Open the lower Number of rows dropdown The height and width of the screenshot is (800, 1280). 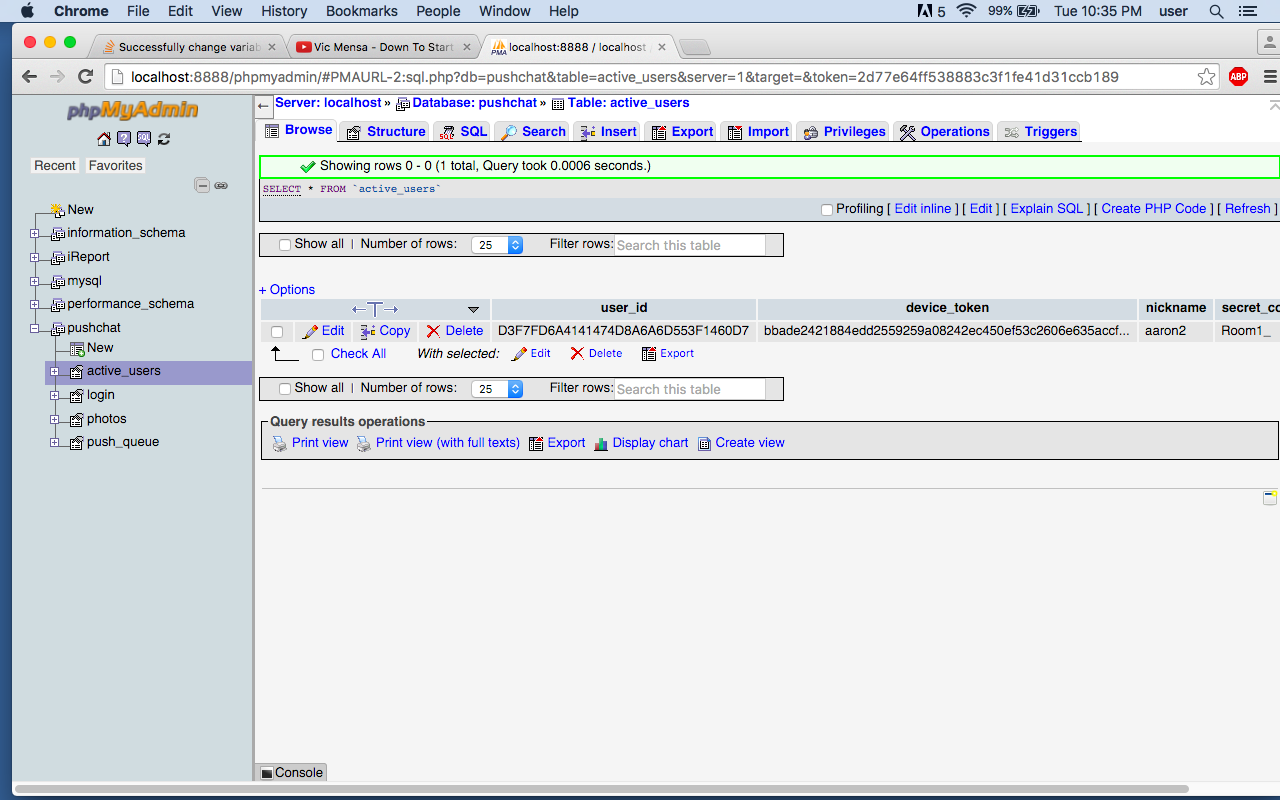click(x=497, y=389)
